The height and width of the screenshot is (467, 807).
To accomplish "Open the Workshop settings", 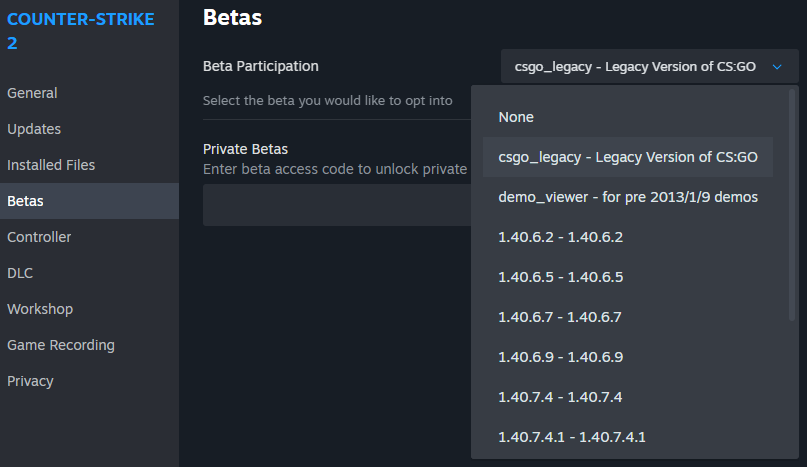I will click(x=40, y=309).
